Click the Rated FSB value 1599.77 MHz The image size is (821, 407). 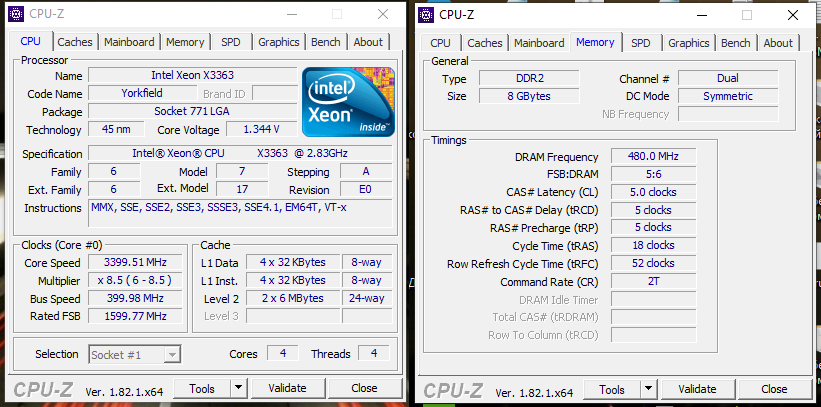[x=135, y=316]
